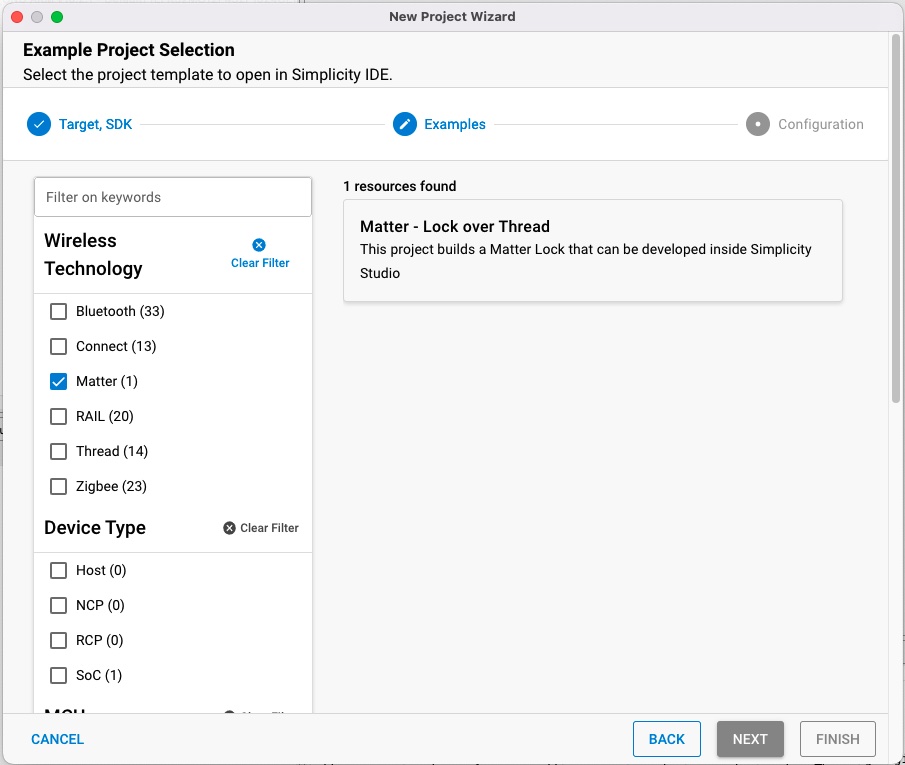This screenshot has width=905, height=765.
Task: Zoom the window with the green button
Action: pos(57,17)
